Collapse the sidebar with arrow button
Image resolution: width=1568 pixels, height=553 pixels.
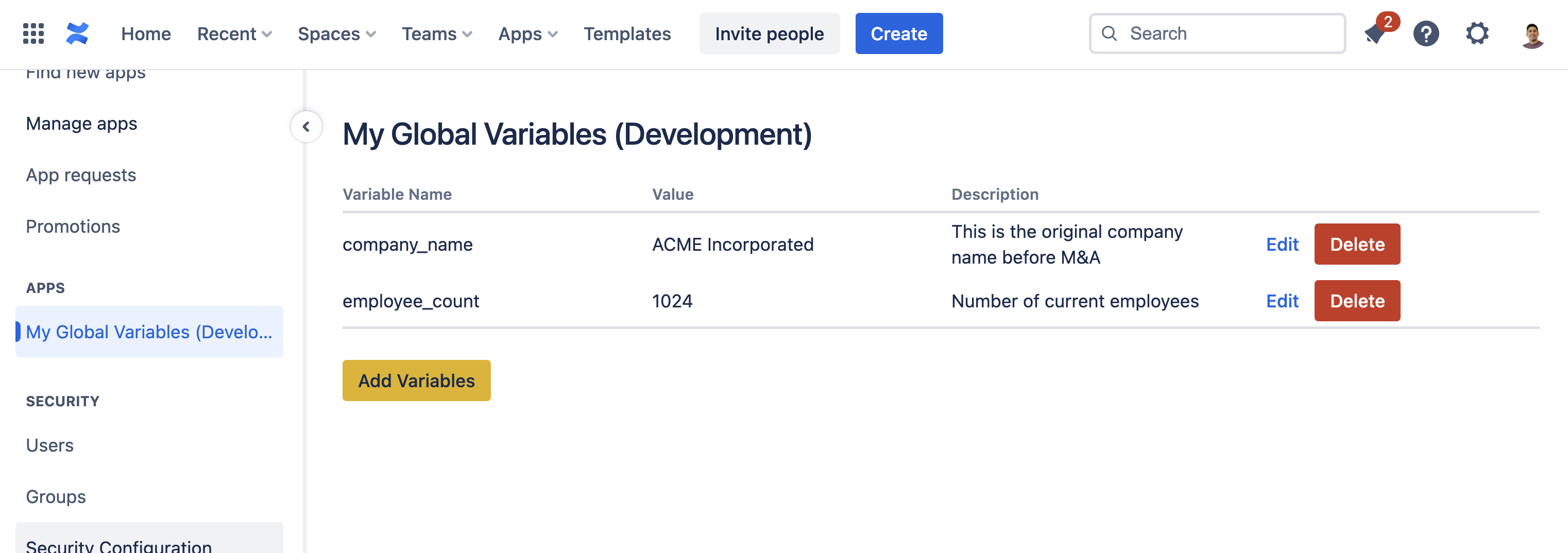(x=306, y=127)
